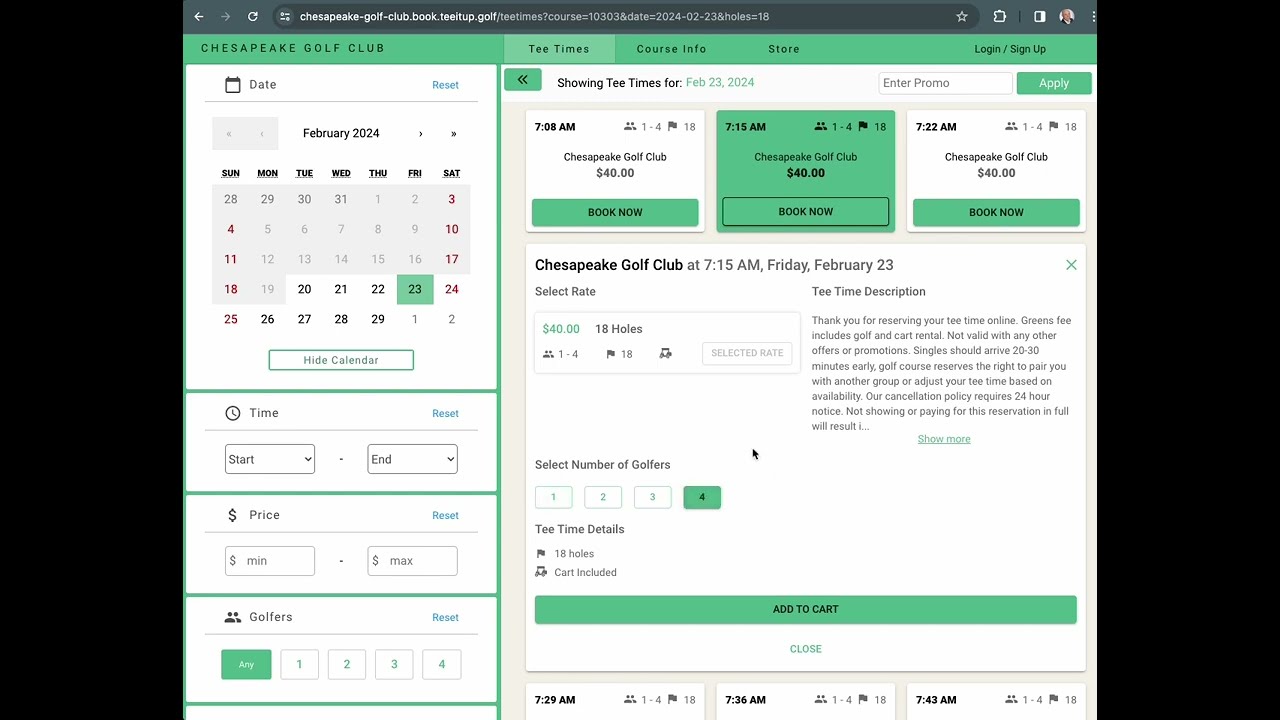The height and width of the screenshot is (720, 1280).
Task: Open Login / Sign Up
Action: [x=1010, y=49]
